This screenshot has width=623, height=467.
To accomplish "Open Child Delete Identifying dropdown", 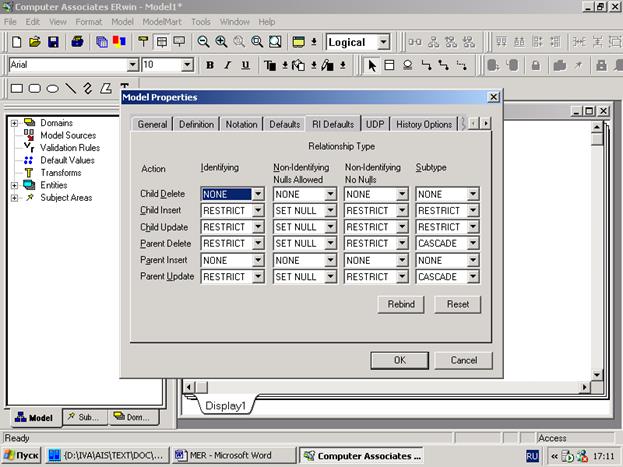I will (257, 194).
